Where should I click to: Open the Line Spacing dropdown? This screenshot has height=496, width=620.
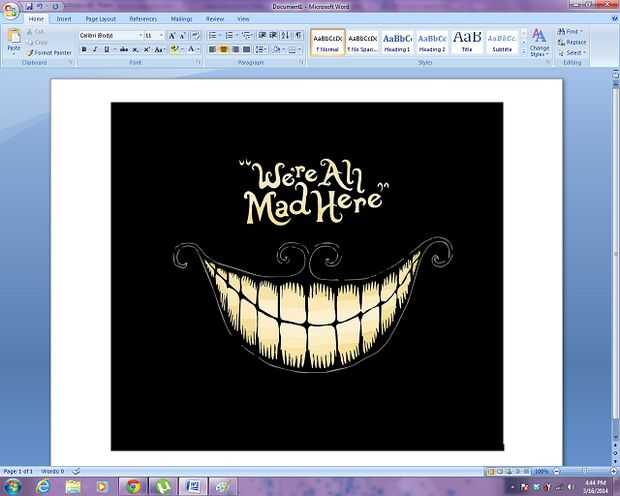point(261,49)
